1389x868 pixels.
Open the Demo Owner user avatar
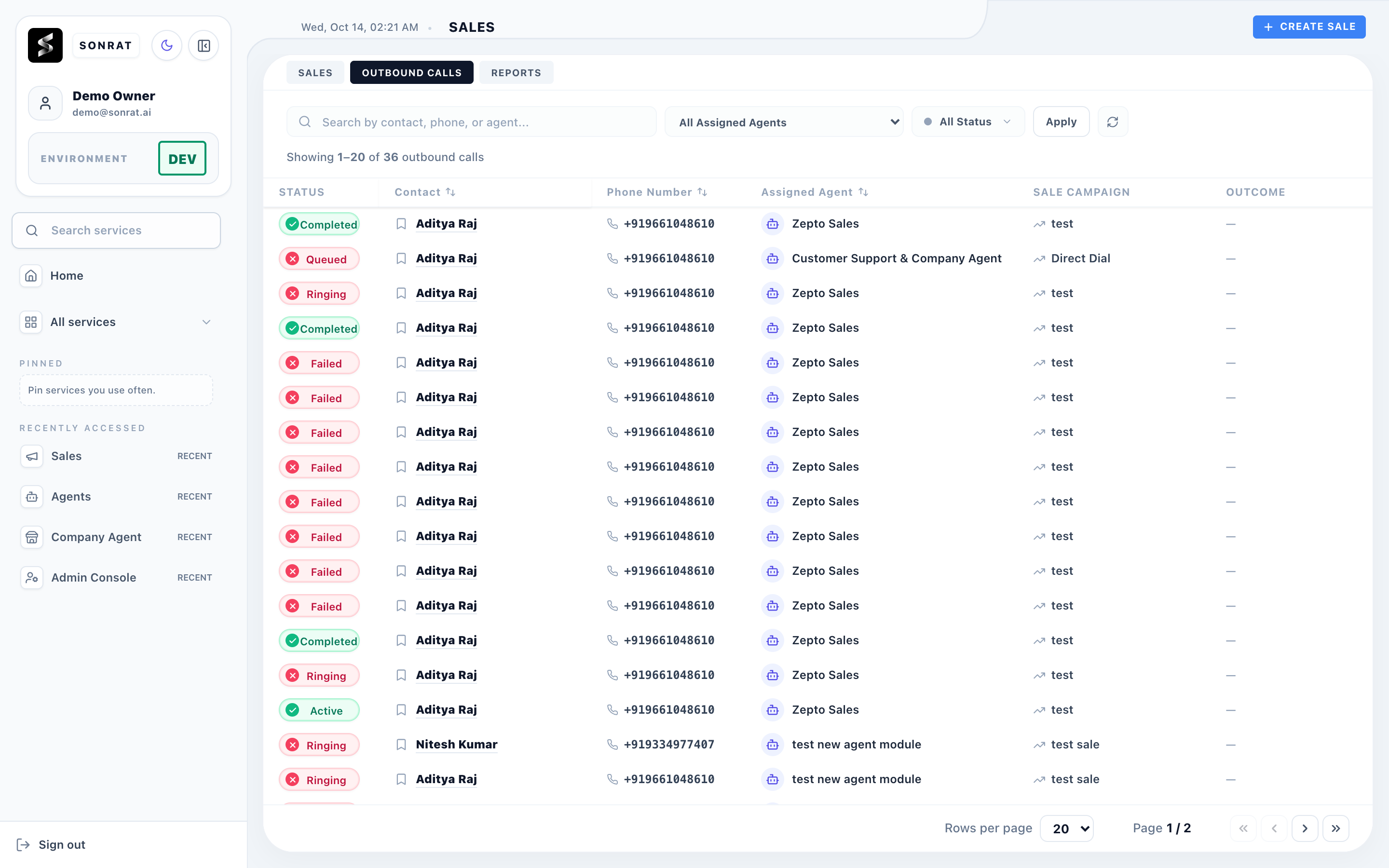point(45,103)
